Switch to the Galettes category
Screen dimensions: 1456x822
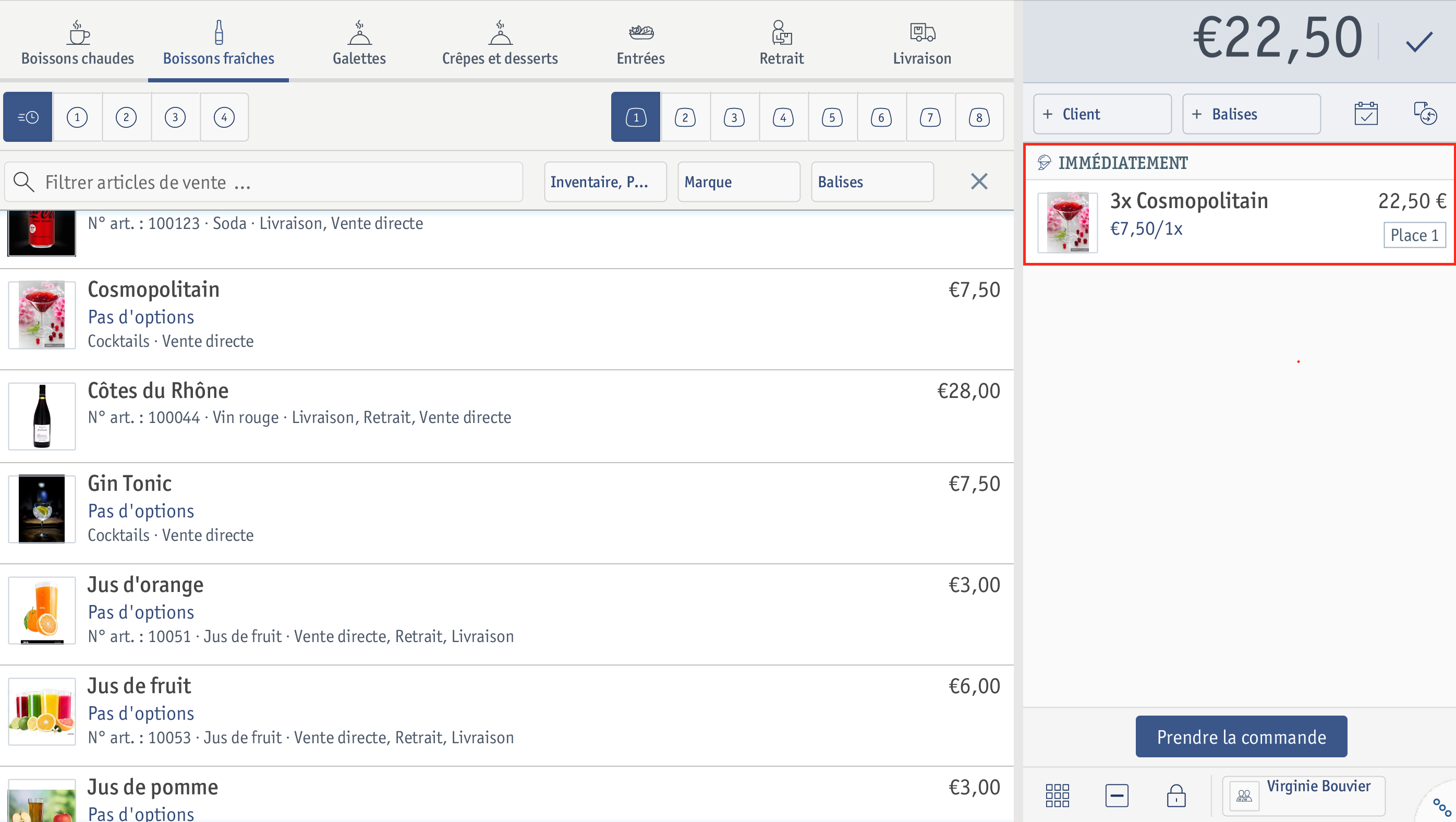pyautogui.click(x=359, y=42)
